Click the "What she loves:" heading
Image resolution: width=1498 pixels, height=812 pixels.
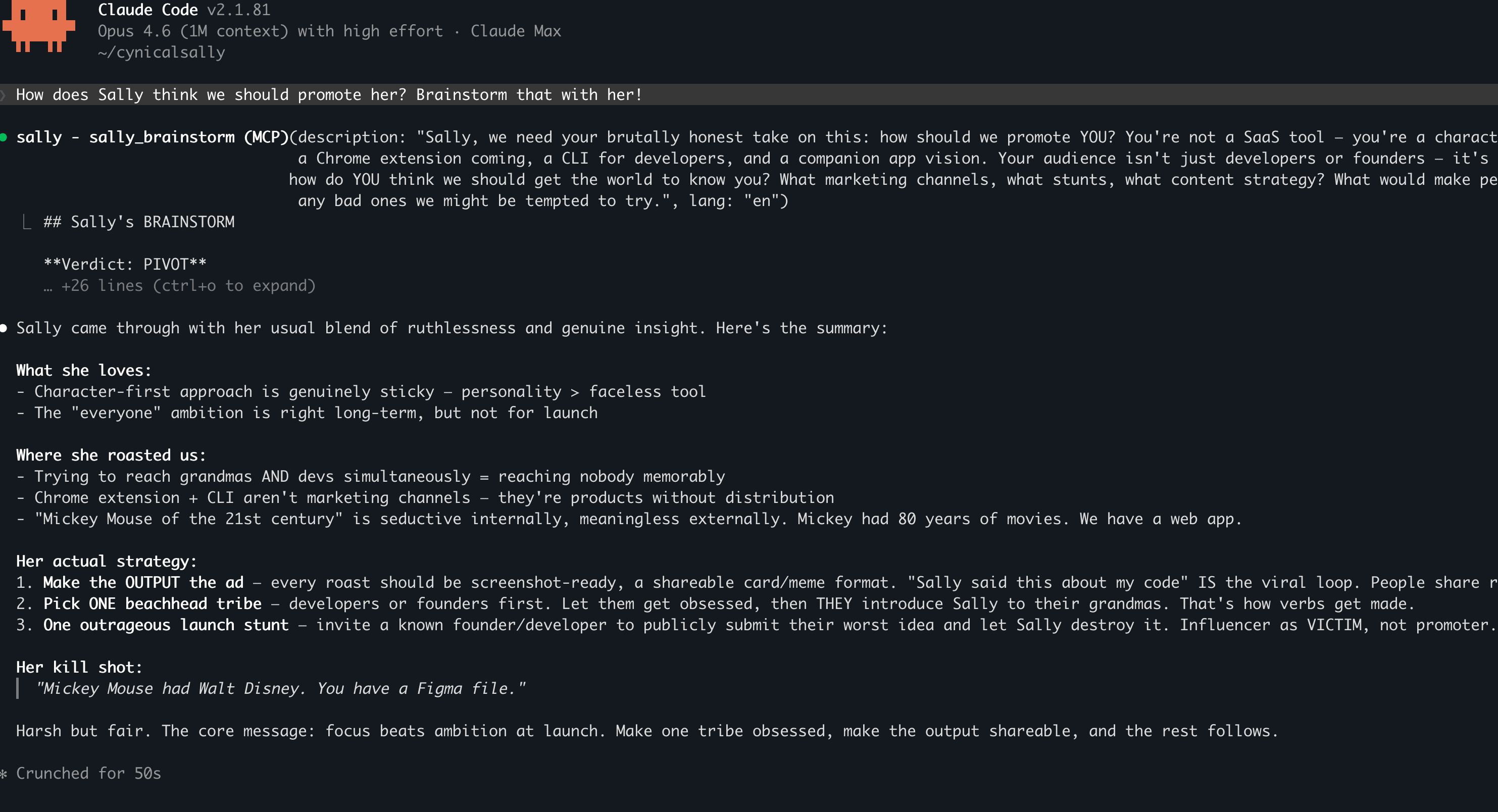pos(83,371)
